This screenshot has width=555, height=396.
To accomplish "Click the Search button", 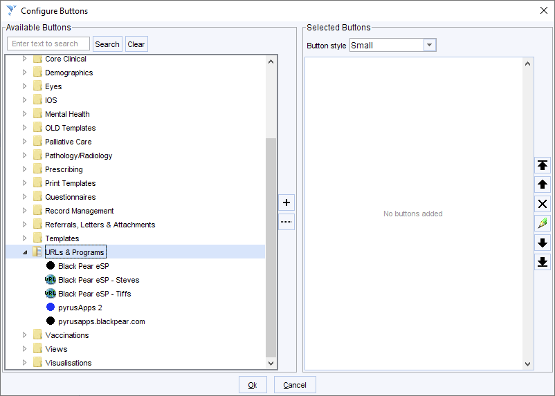I will click(x=107, y=44).
